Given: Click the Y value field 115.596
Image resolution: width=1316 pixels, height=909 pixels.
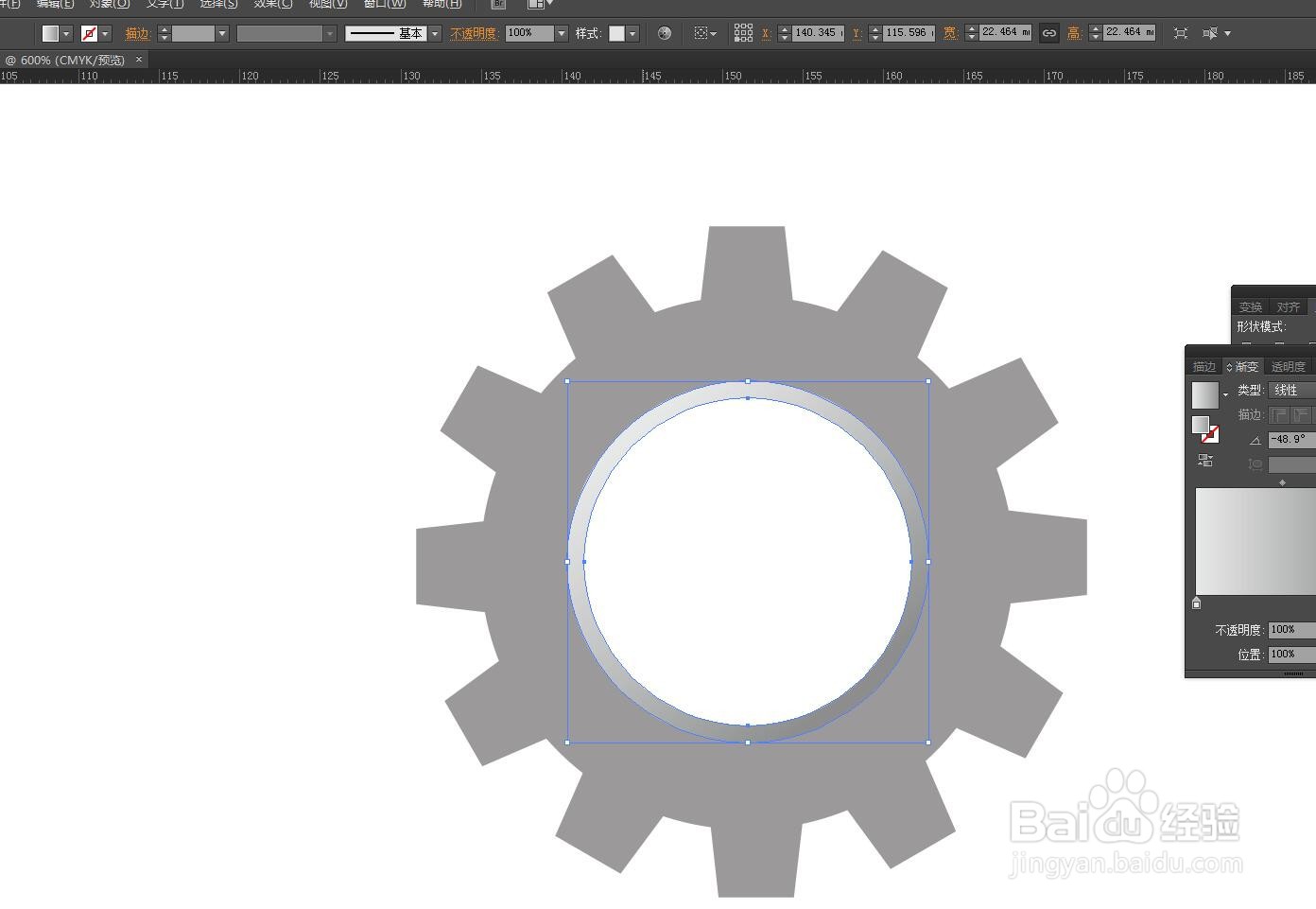Looking at the screenshot, I should (x=909, y=33).
